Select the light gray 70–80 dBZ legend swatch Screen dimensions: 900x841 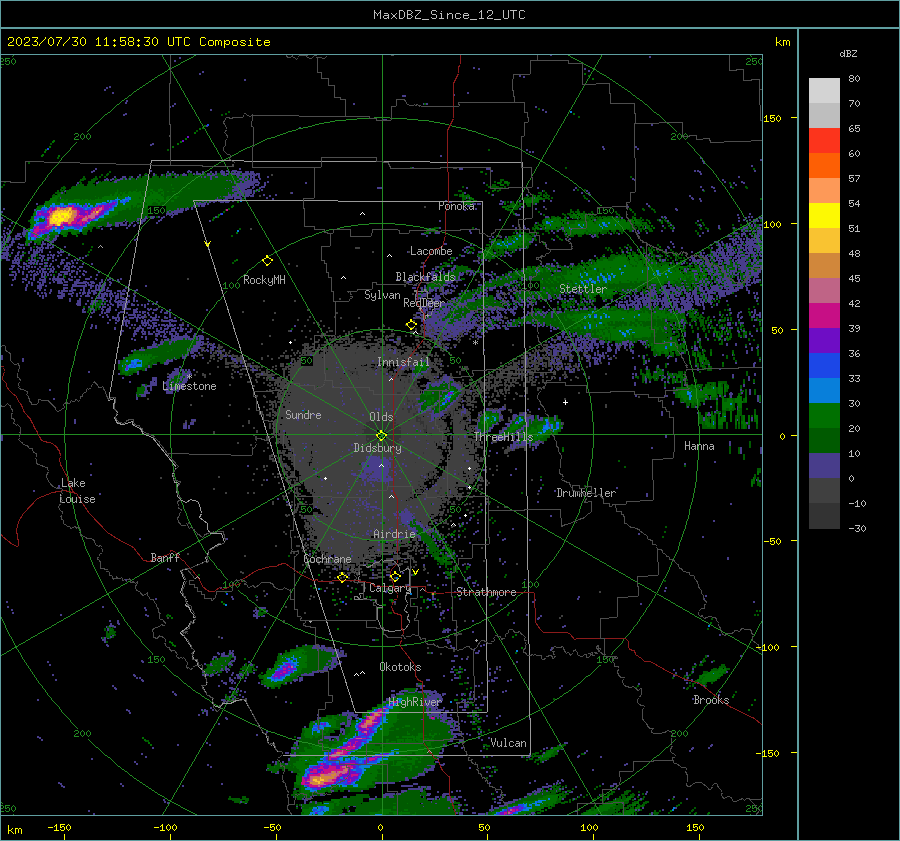[x=824, y=91]
